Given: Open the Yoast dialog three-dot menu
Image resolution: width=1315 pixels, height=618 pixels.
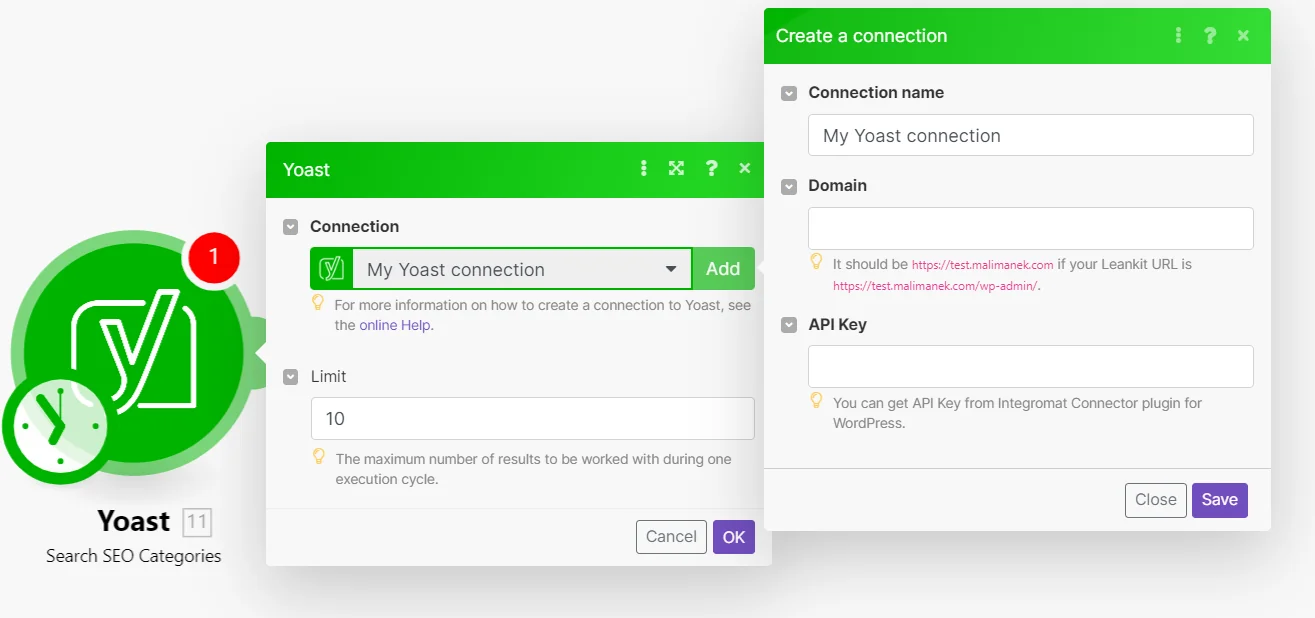Looking at the screenshot, I should (644, 168).
